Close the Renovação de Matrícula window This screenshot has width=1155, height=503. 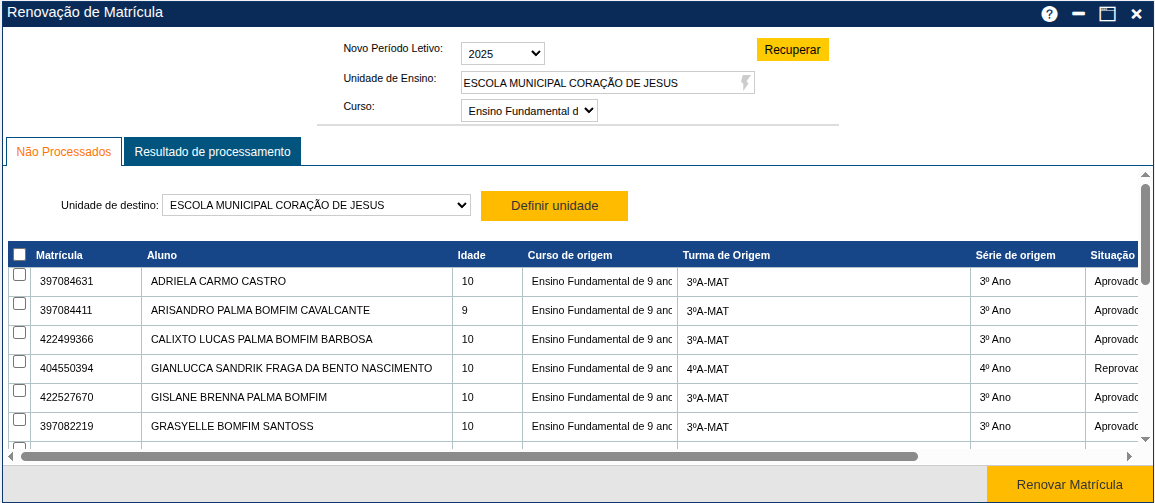click(x=1136, y=14)
